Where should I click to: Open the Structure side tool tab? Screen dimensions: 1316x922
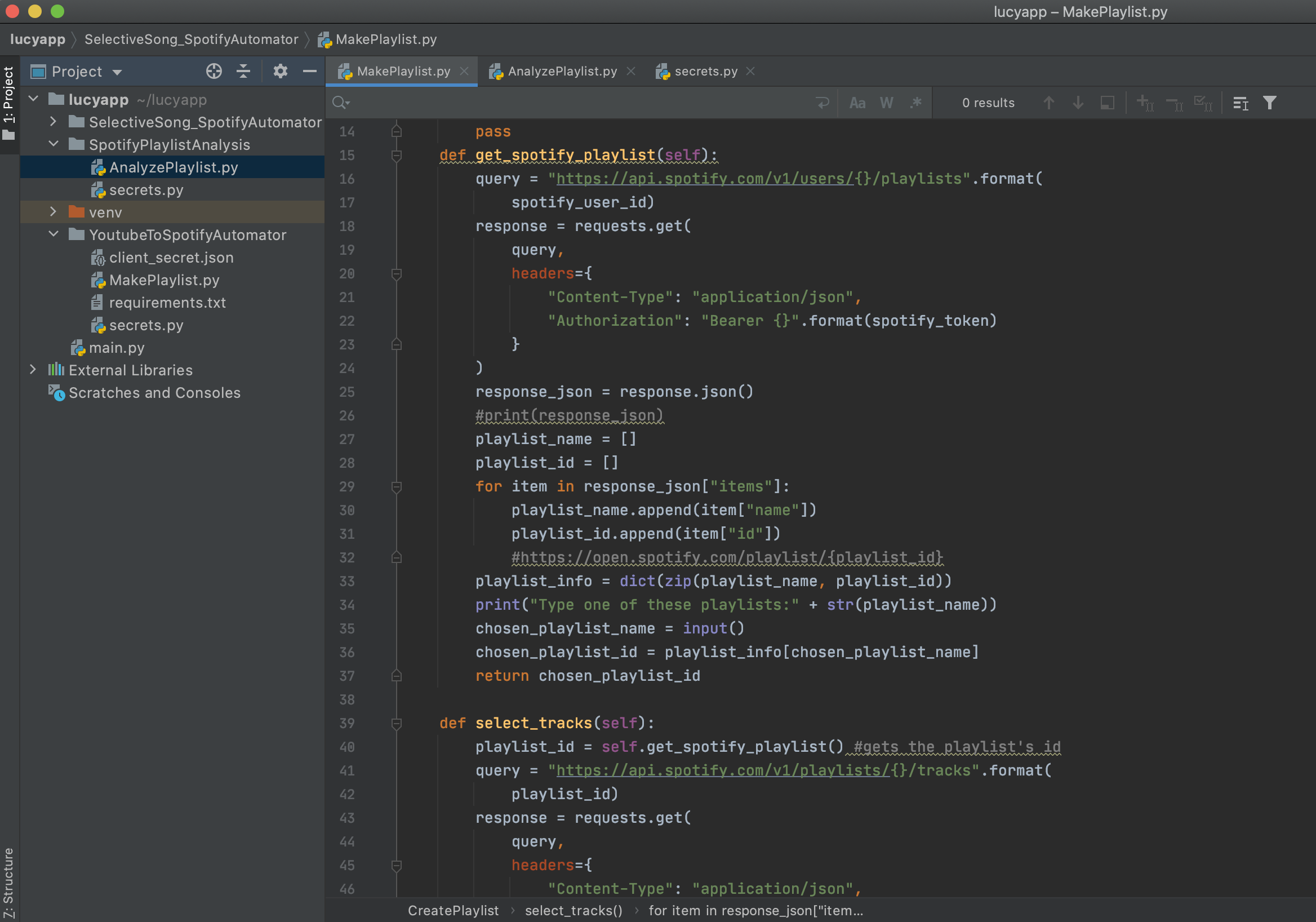click(x=8, y=883)
